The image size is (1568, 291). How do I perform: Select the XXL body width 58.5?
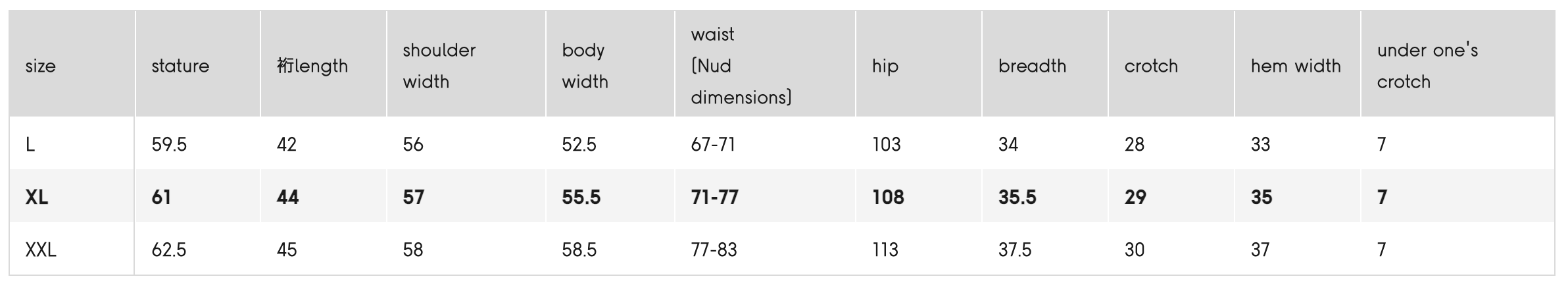pyautogui.click(x=579, y=250)
